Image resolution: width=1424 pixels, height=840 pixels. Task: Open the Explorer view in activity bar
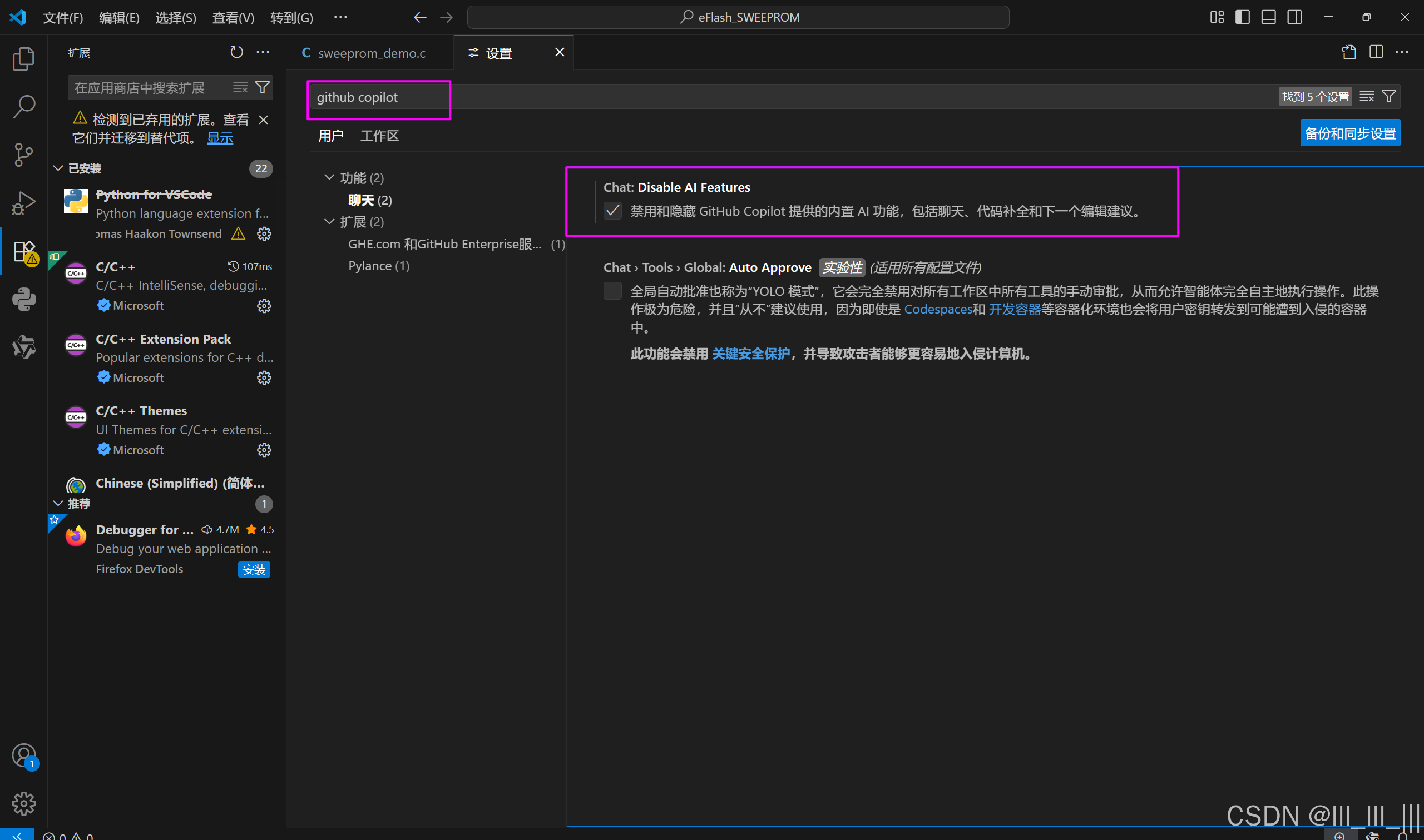[x=23, y=59]
